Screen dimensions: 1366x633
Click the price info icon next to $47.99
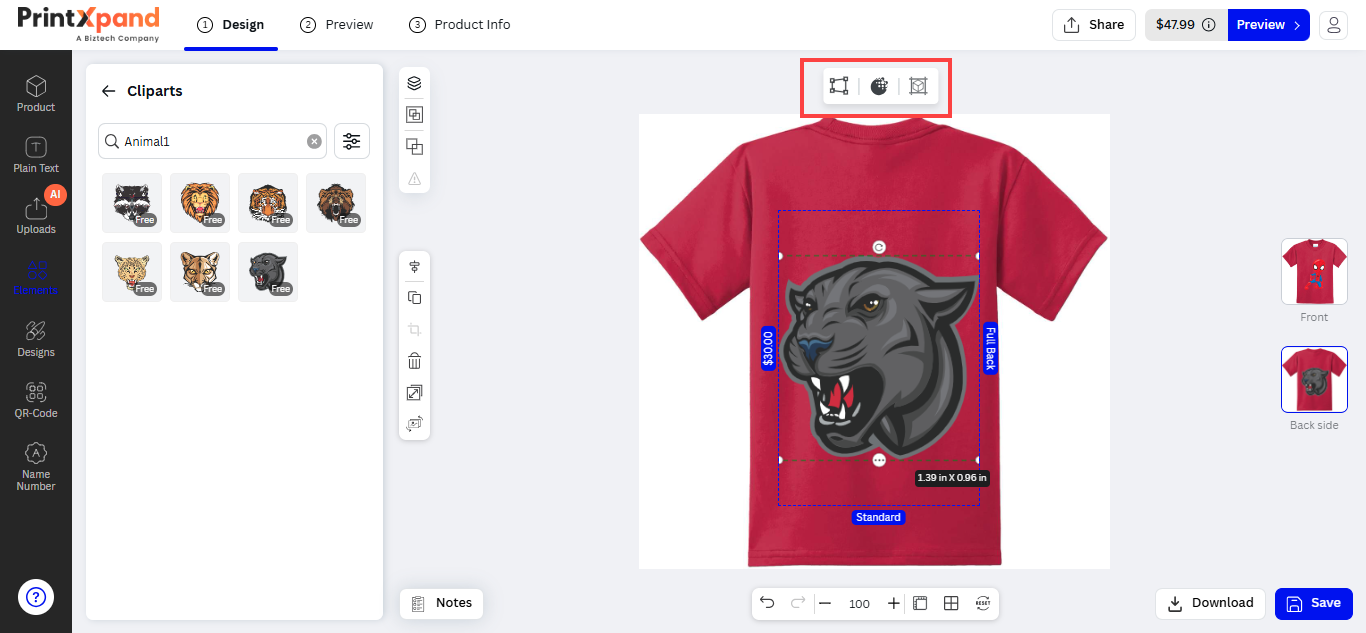point(1208,25)
